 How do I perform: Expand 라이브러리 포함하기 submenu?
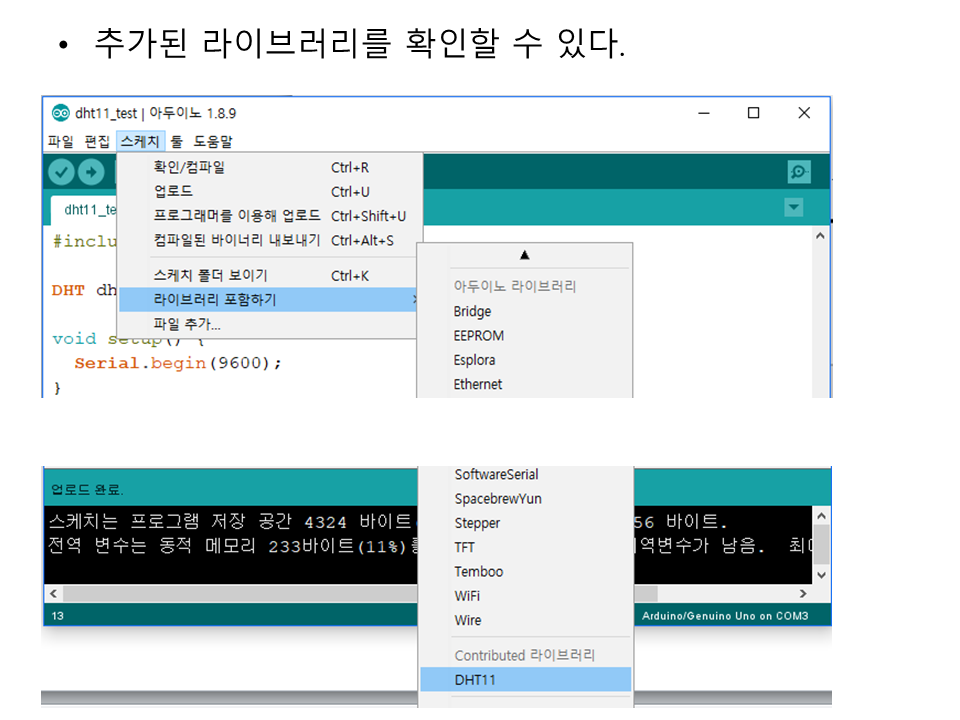(268, 300)
